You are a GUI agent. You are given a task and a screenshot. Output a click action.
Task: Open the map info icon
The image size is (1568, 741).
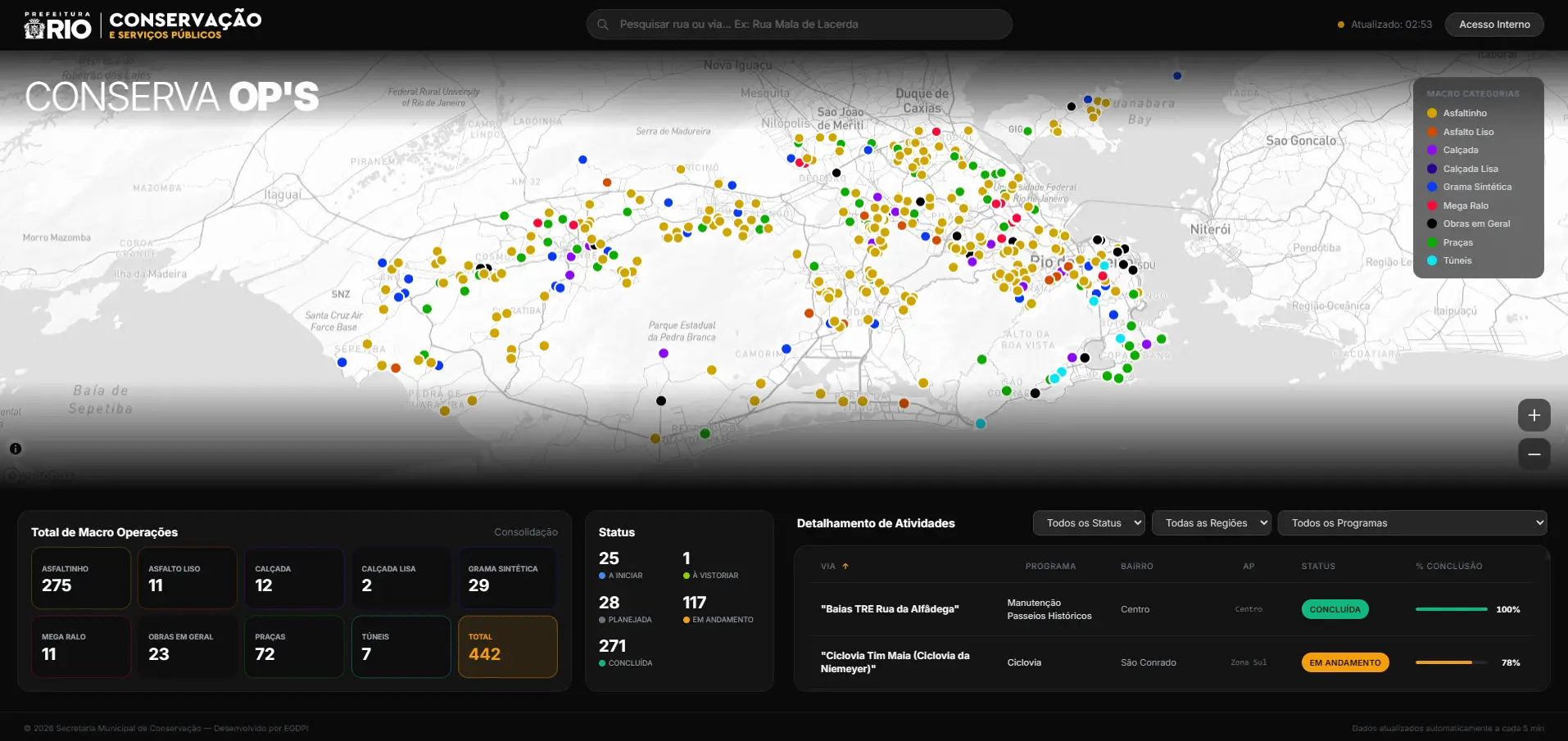click(x=16, y=449)
